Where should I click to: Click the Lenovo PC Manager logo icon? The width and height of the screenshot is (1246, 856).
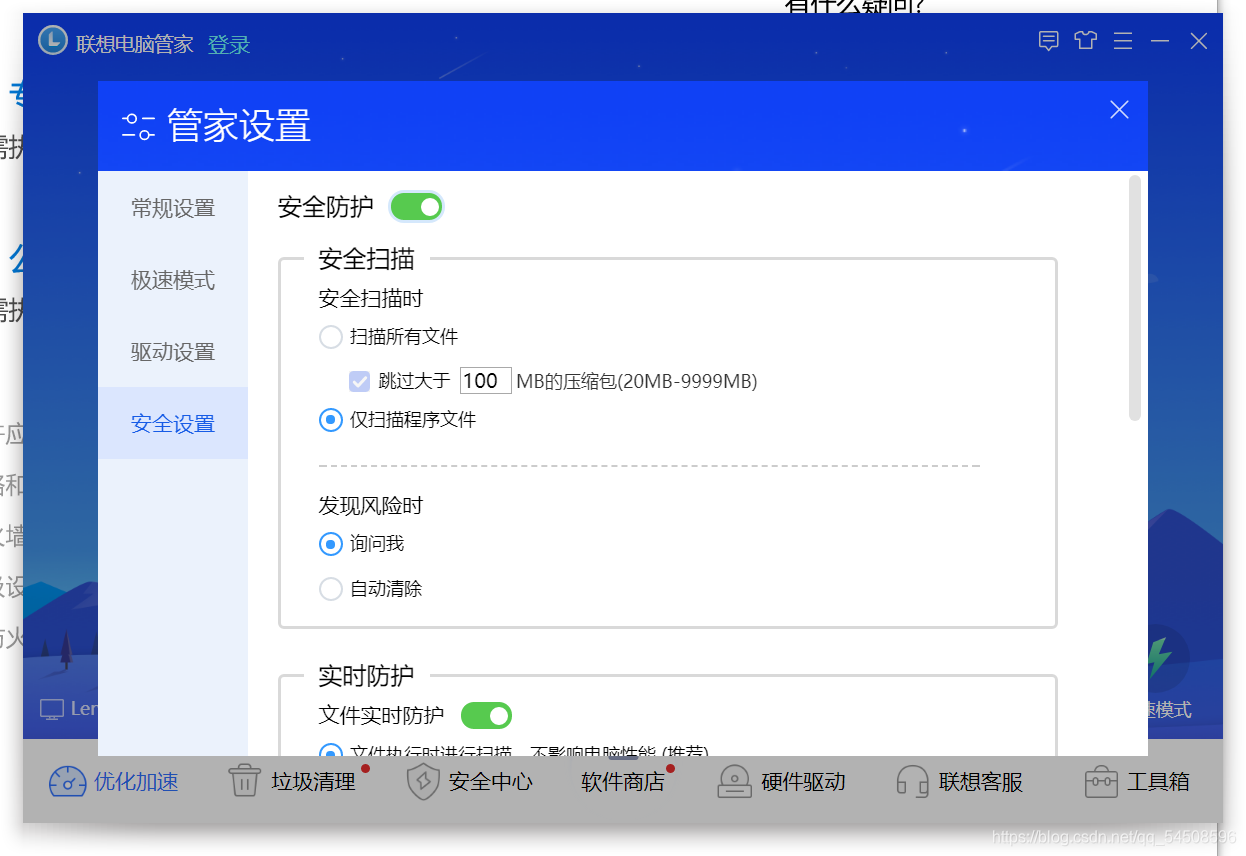click(x=53, y=41)
